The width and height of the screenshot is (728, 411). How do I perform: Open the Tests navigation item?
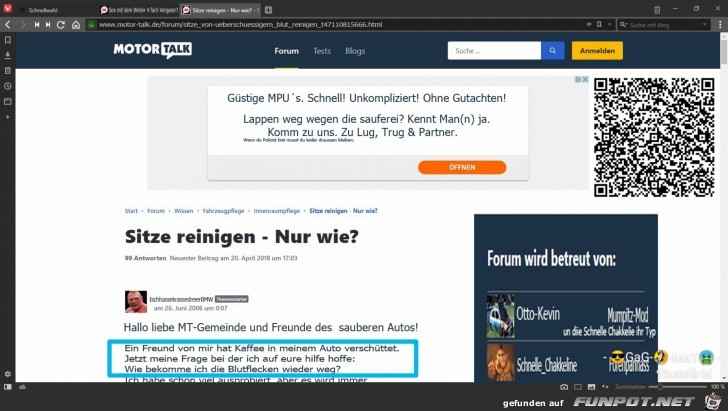pyautogui.click(x=322, y=51)
